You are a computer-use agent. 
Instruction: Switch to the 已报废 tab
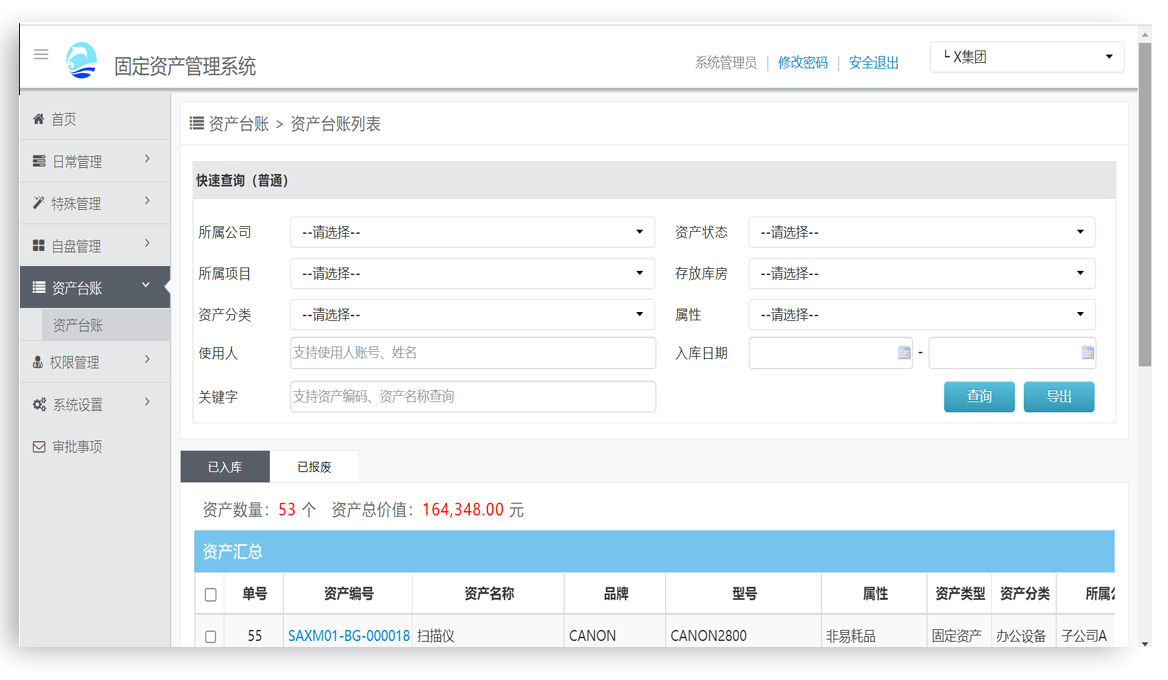(316, 466)
